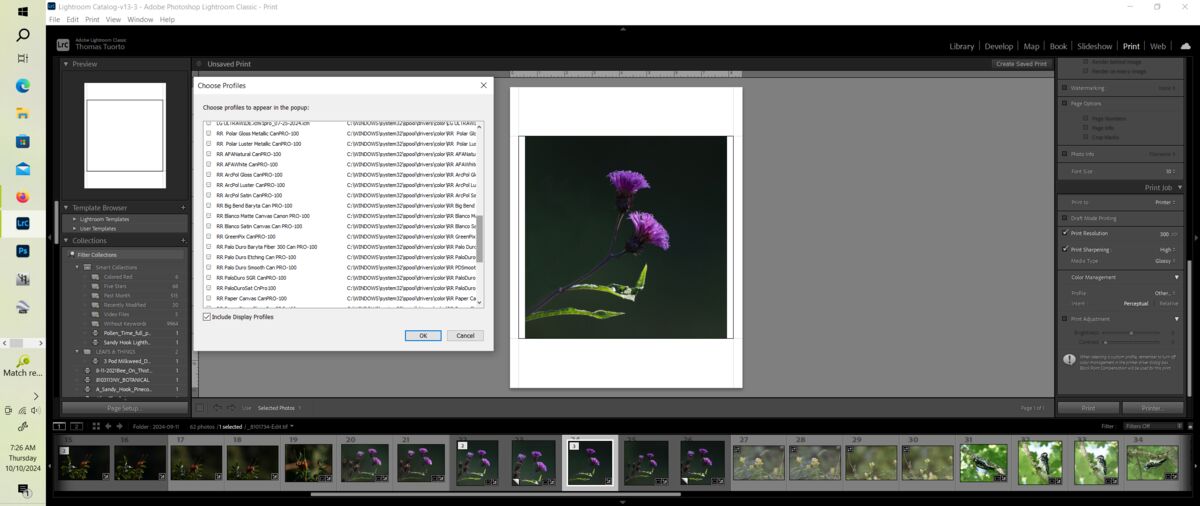Open the Profile Other dropdown
The image size is (1200, 506).
(x=1165, y=293)
